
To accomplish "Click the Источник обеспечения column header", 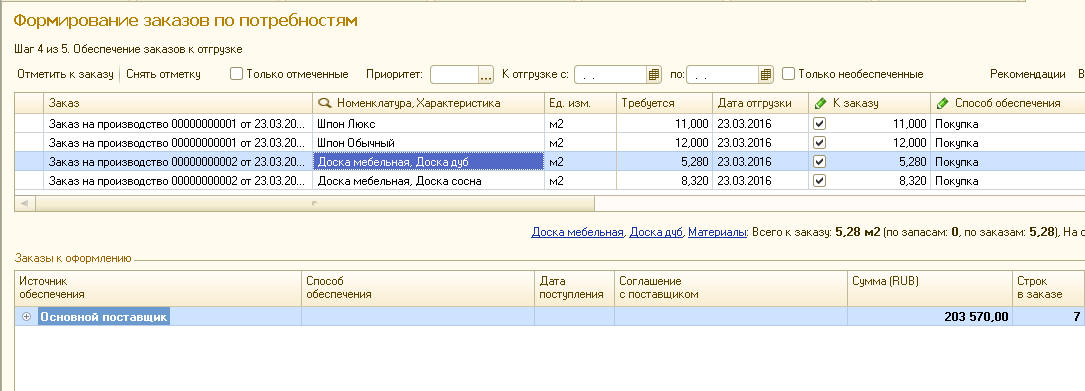I will pos(158,288).
